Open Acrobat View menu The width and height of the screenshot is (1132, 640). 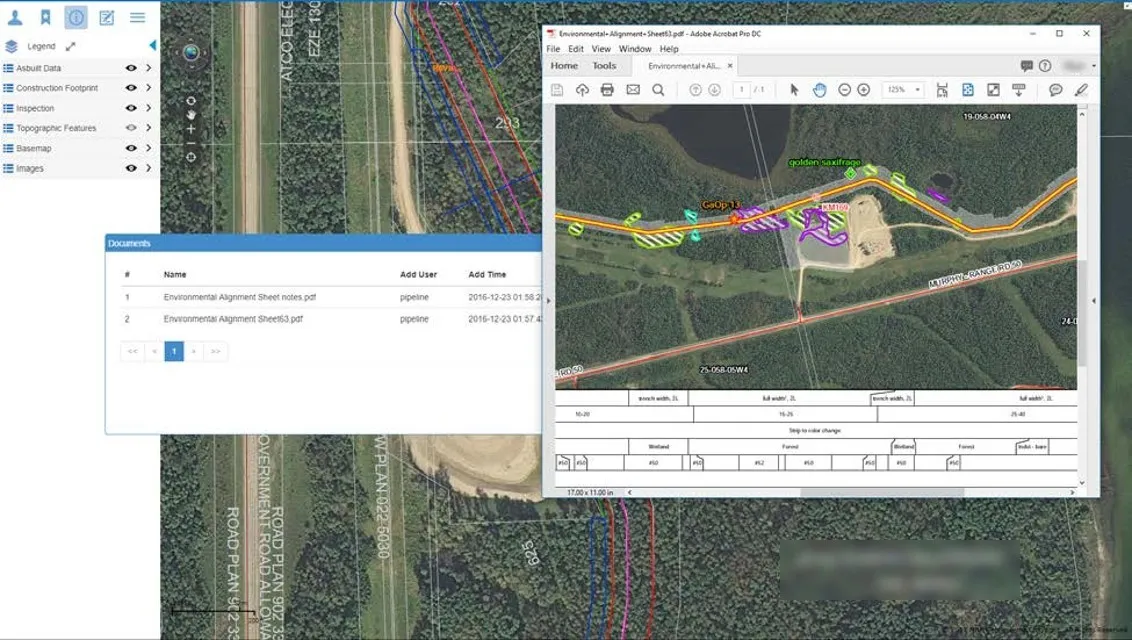(x=601, y=49)
